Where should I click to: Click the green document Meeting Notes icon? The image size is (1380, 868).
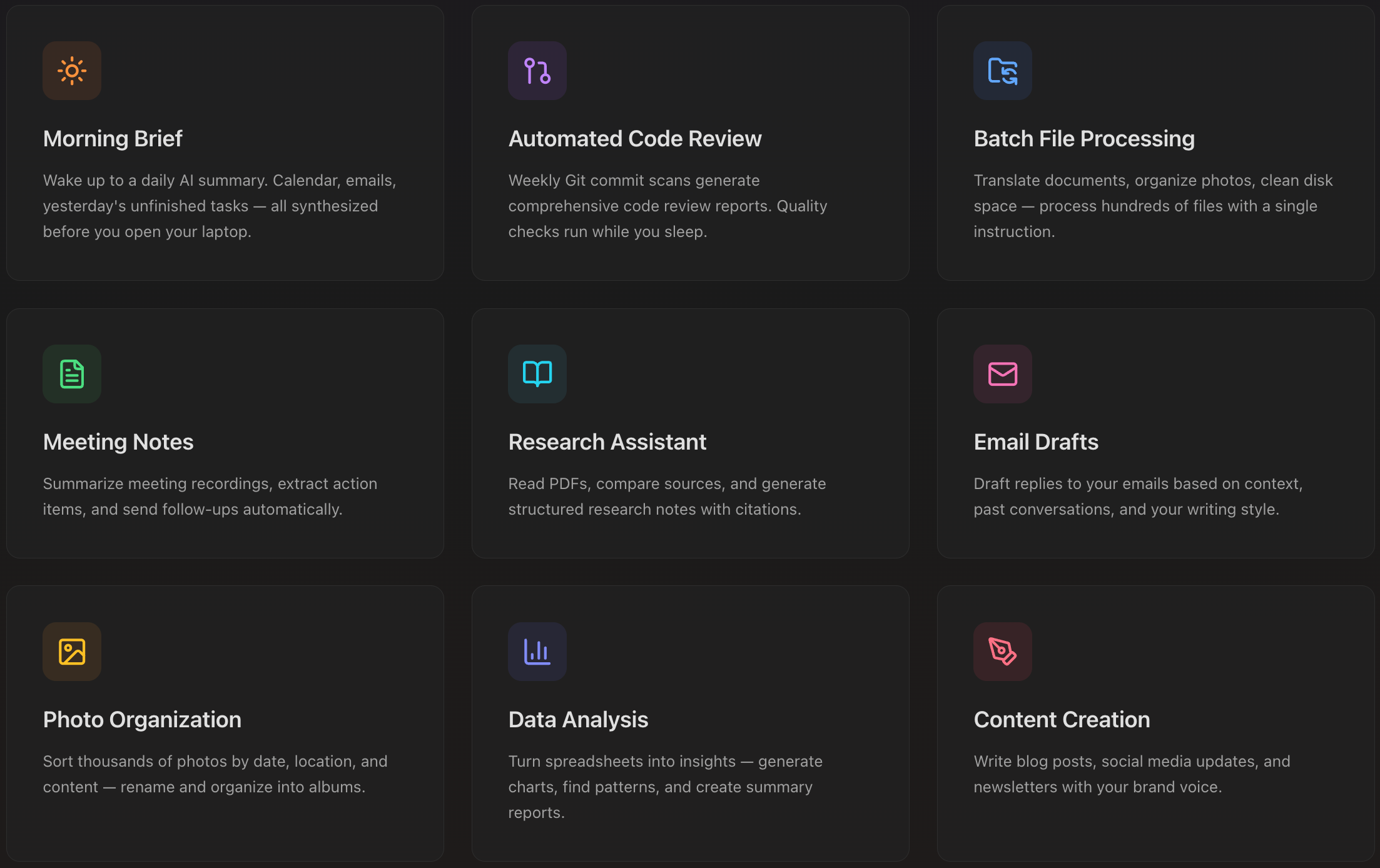72,374
